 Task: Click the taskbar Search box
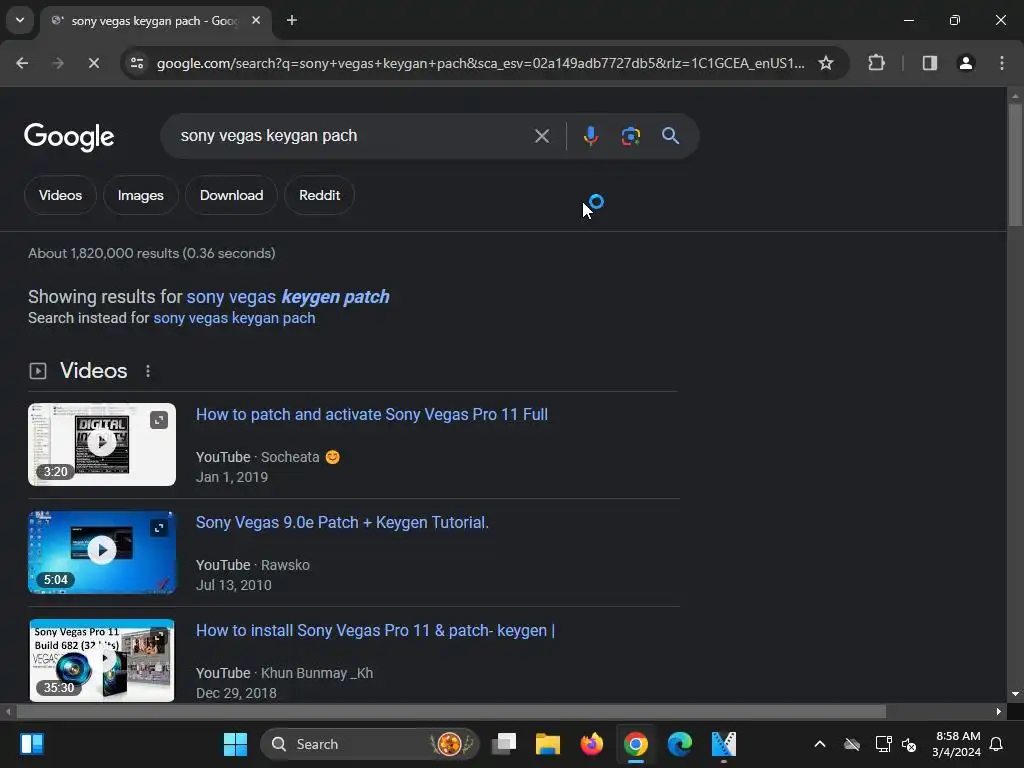click(x=370, y=744)
